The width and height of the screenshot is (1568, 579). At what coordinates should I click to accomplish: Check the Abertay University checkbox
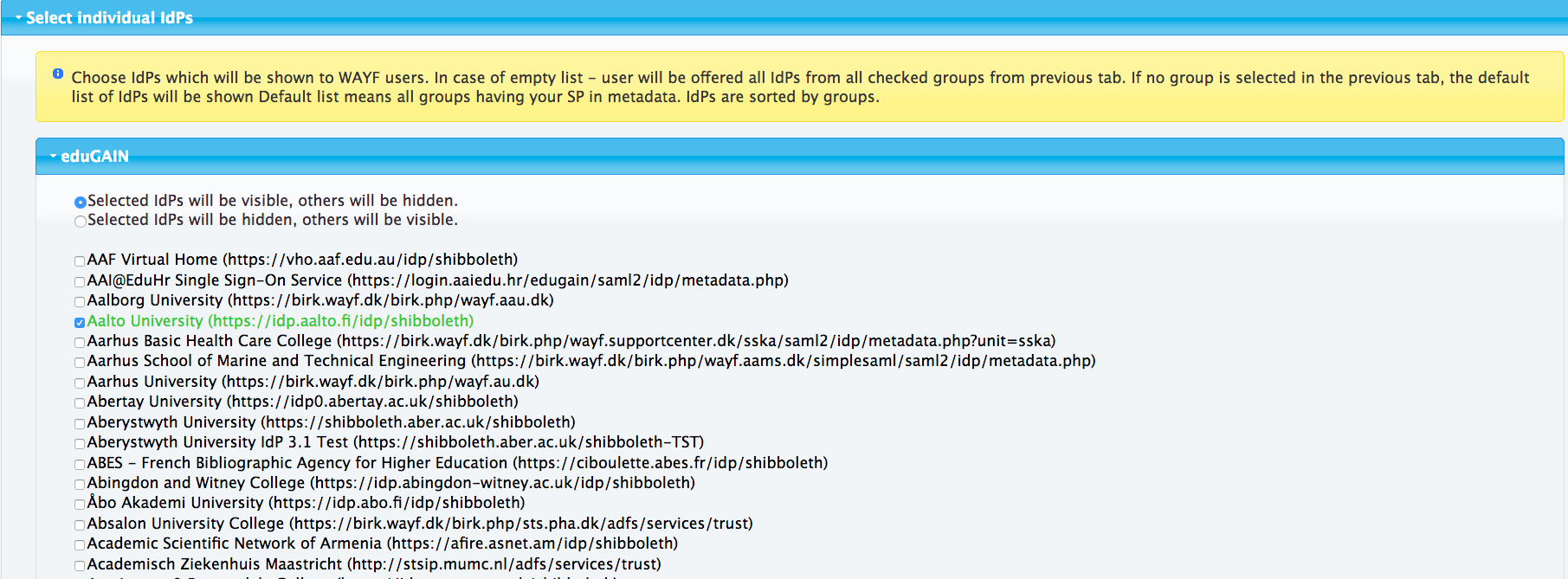tap(80, 403)
